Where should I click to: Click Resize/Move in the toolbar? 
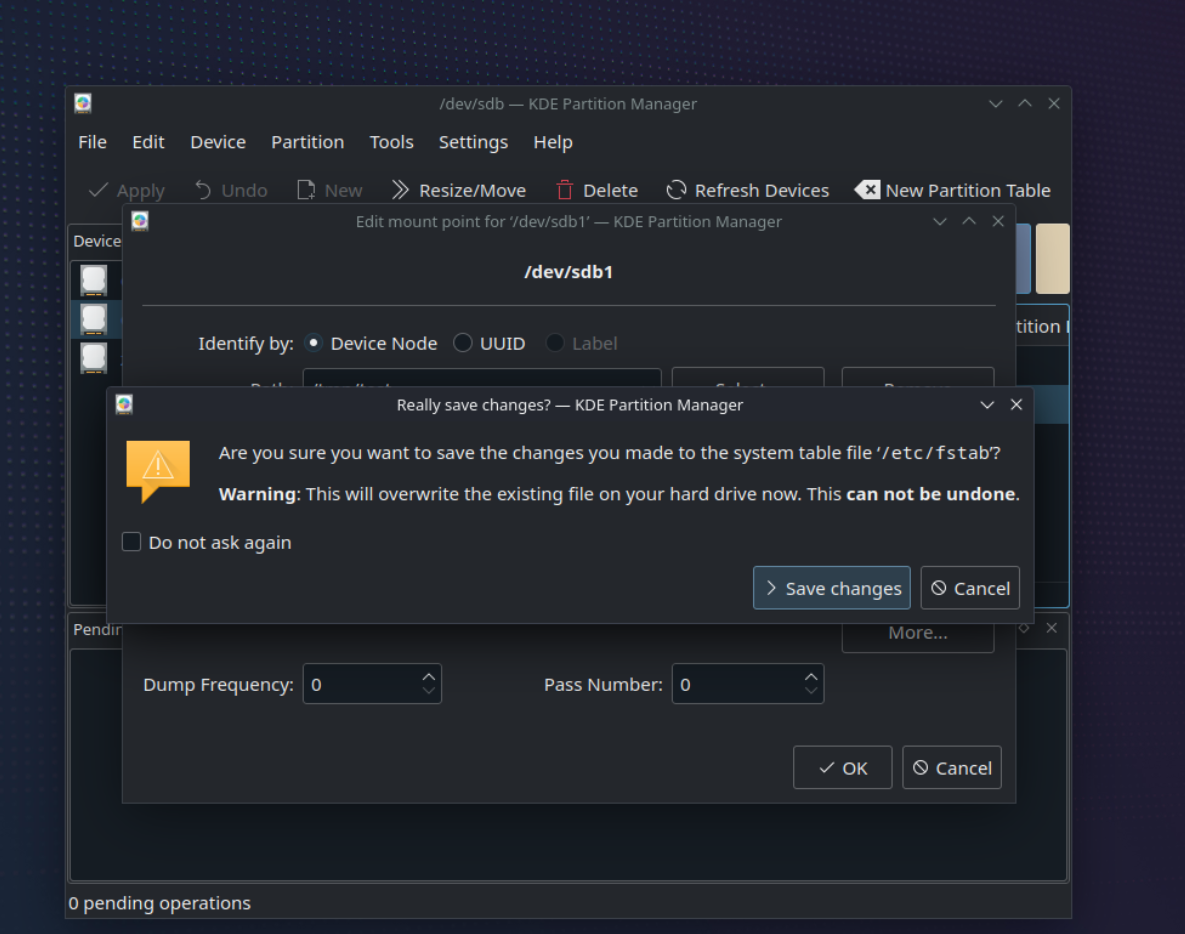point(459,190)
